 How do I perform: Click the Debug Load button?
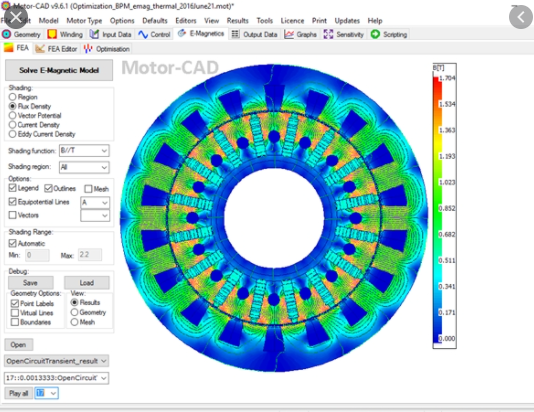click(87, 283)
